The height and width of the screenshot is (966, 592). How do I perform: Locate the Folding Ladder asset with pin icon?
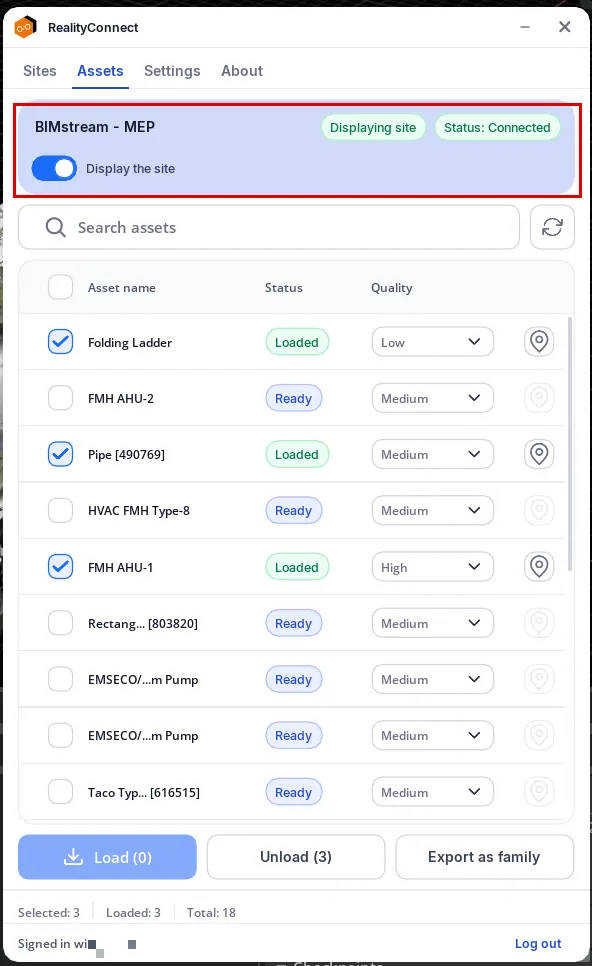pos(539,341)
